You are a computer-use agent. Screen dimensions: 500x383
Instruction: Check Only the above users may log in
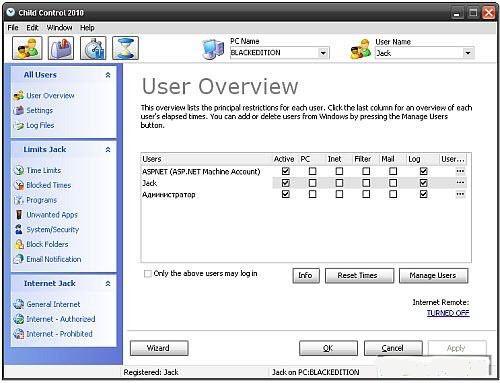[x=148, y=274]
